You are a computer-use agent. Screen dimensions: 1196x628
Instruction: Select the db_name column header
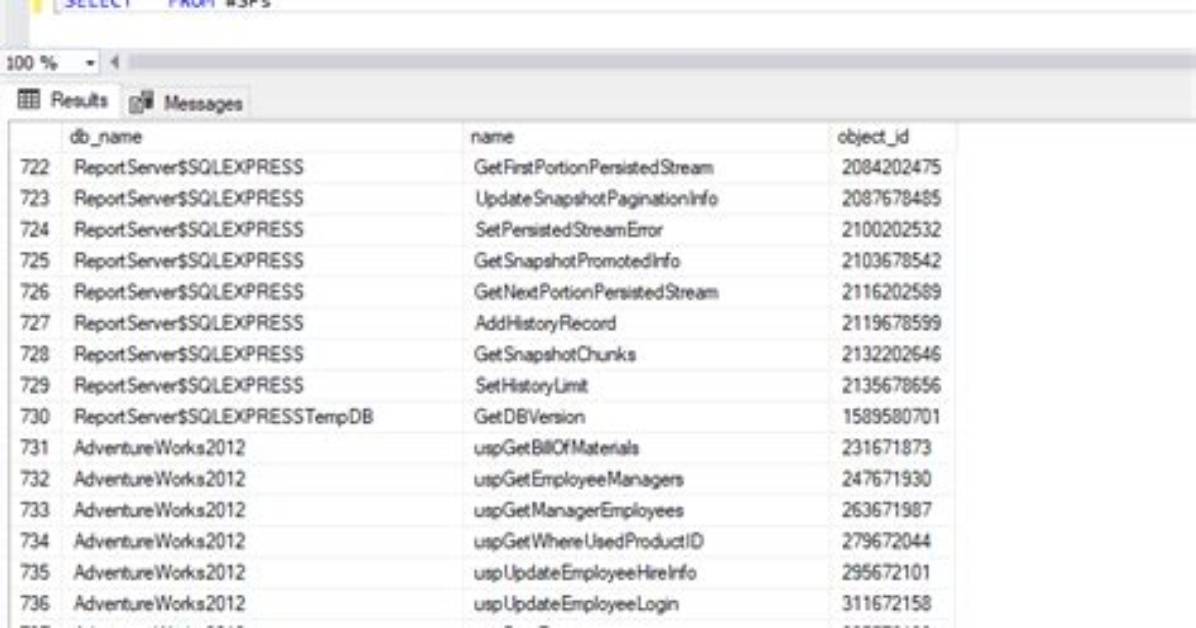click(x=262, y=137)
